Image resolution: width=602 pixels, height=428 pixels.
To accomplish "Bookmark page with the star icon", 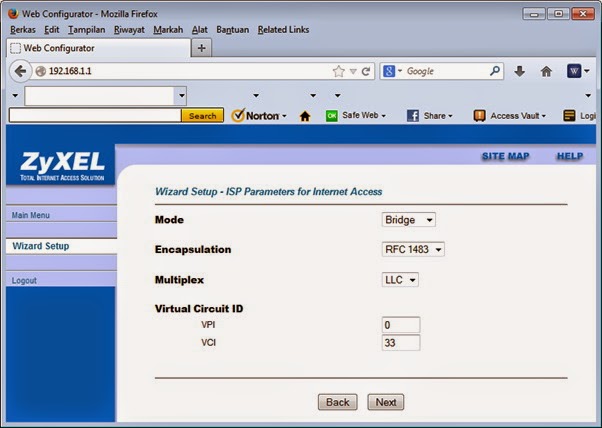I will 339,71.
